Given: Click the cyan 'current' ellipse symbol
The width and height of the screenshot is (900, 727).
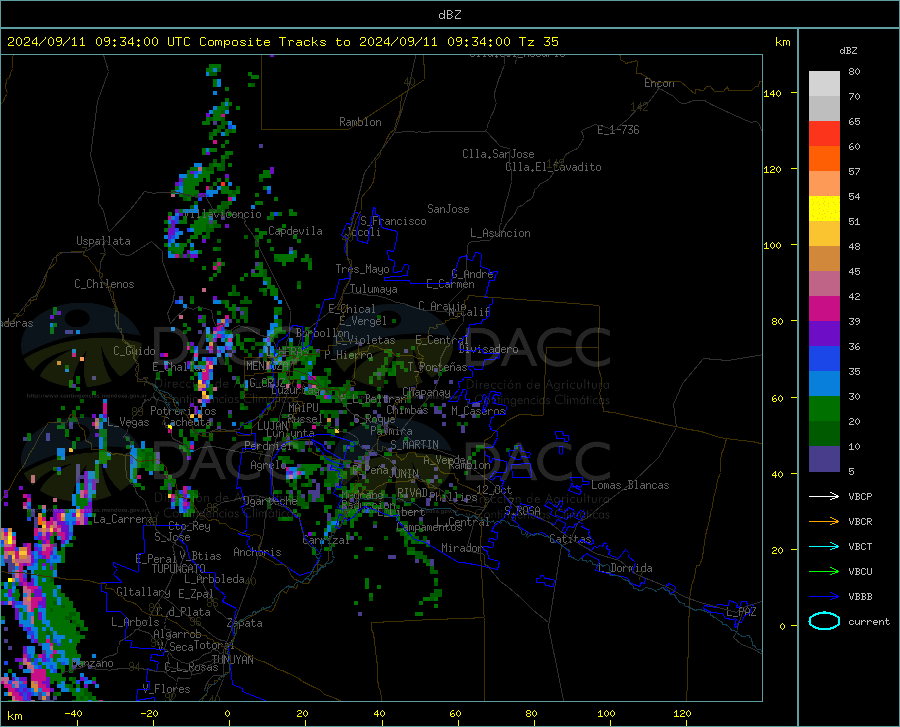Looking at the screenshot, I should 824,621.
